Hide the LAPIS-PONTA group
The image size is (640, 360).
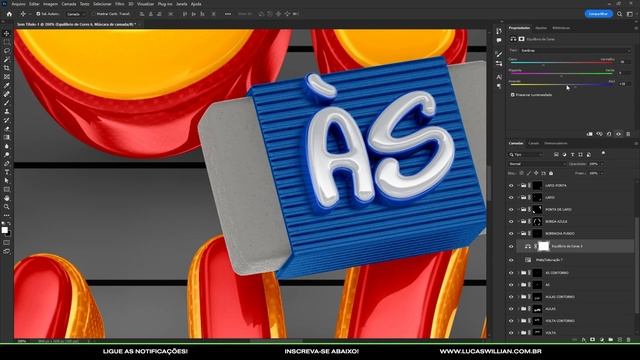coord(511,185)
